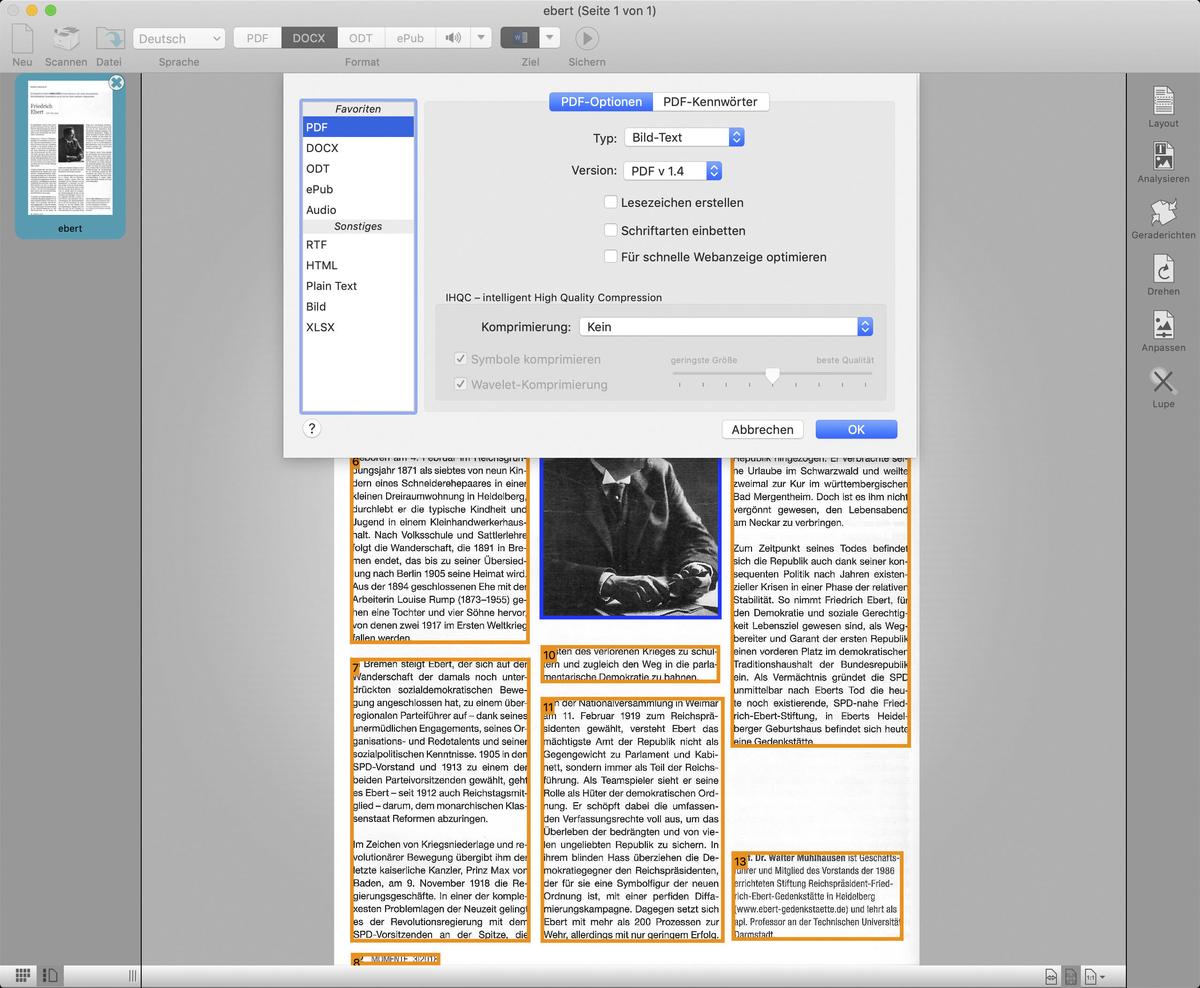Click the Word target icon under Ziel
Screen dimensions: 1200x988
520,38
